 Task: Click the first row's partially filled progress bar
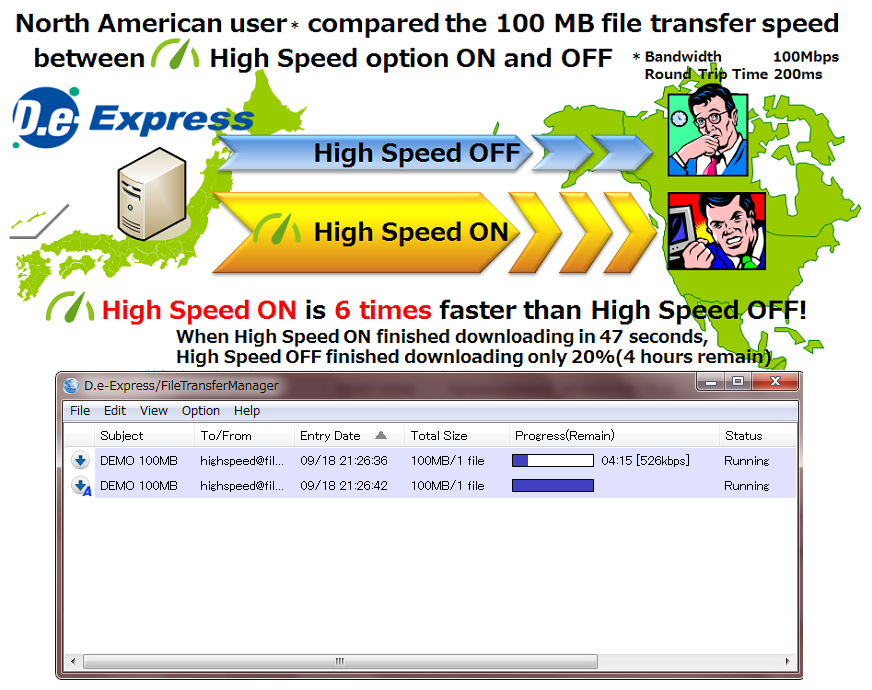552,461
